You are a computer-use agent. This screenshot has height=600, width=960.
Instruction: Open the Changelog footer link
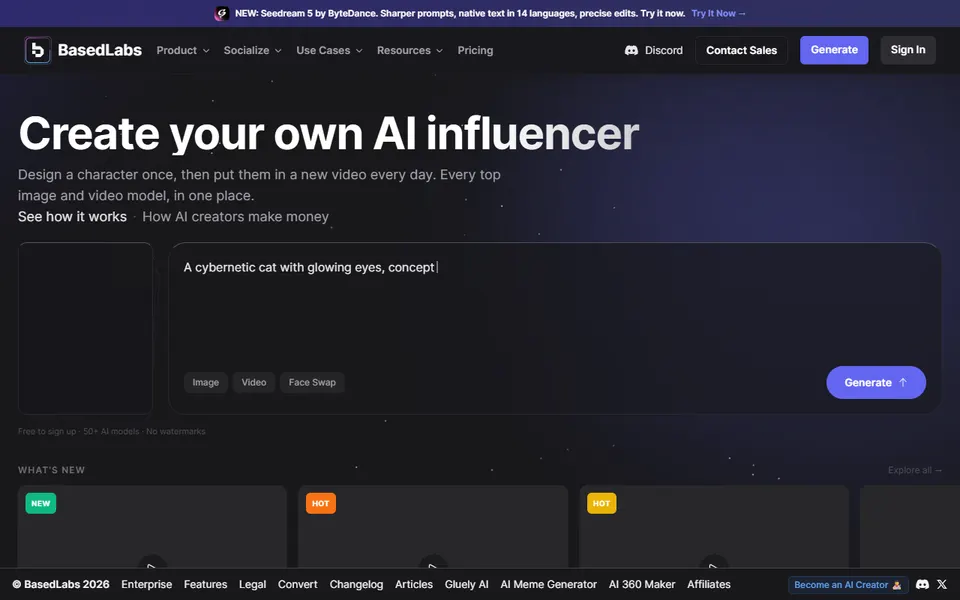pyautogui.click(x=356, y=584)
